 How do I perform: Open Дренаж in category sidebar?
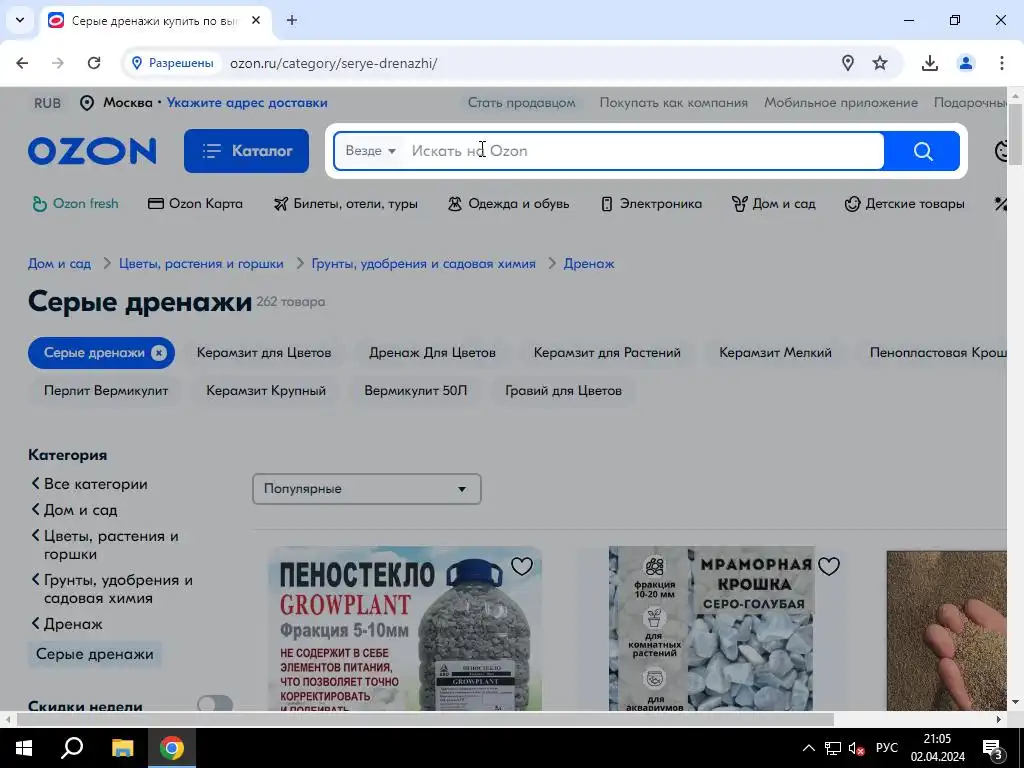point(72,624)
